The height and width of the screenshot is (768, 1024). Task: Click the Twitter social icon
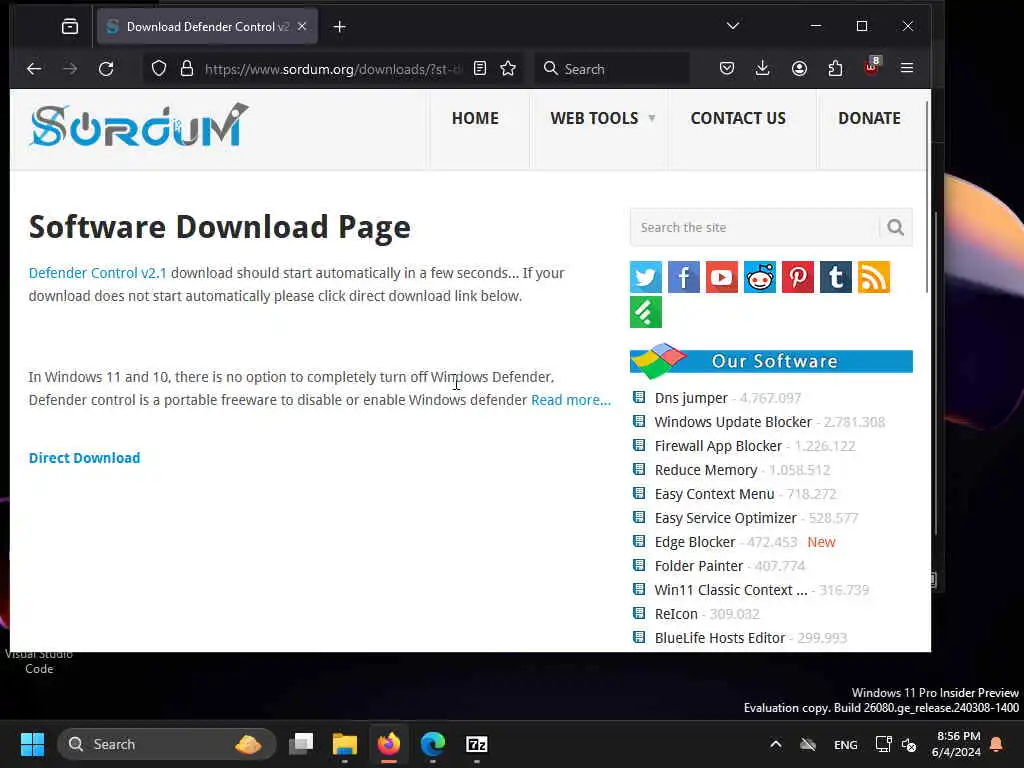pos(646,278)
